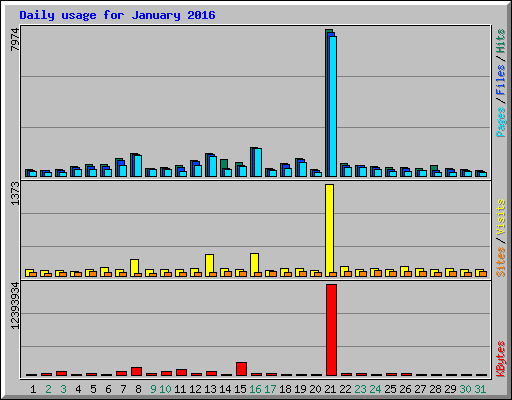Screen dimensions: 512x400
Task: Click the day '14' axis label
Action: coord(225,389)
